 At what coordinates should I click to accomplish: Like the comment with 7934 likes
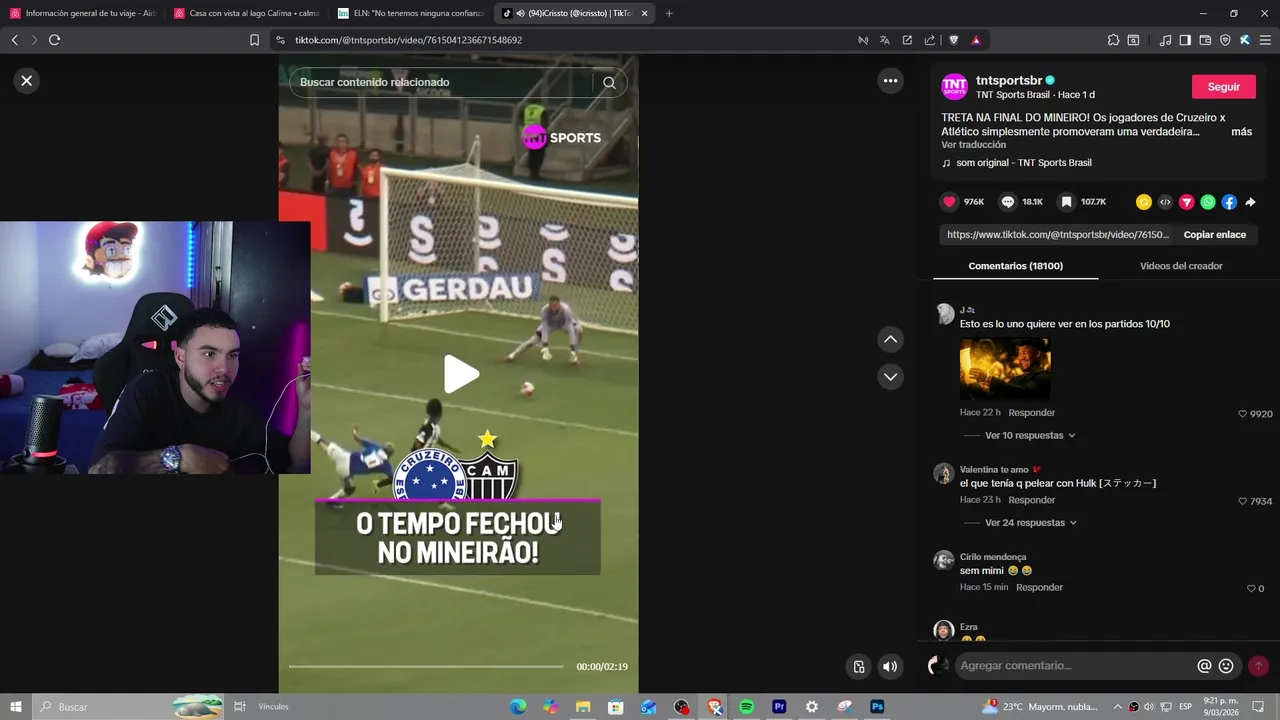point(1243,501)
